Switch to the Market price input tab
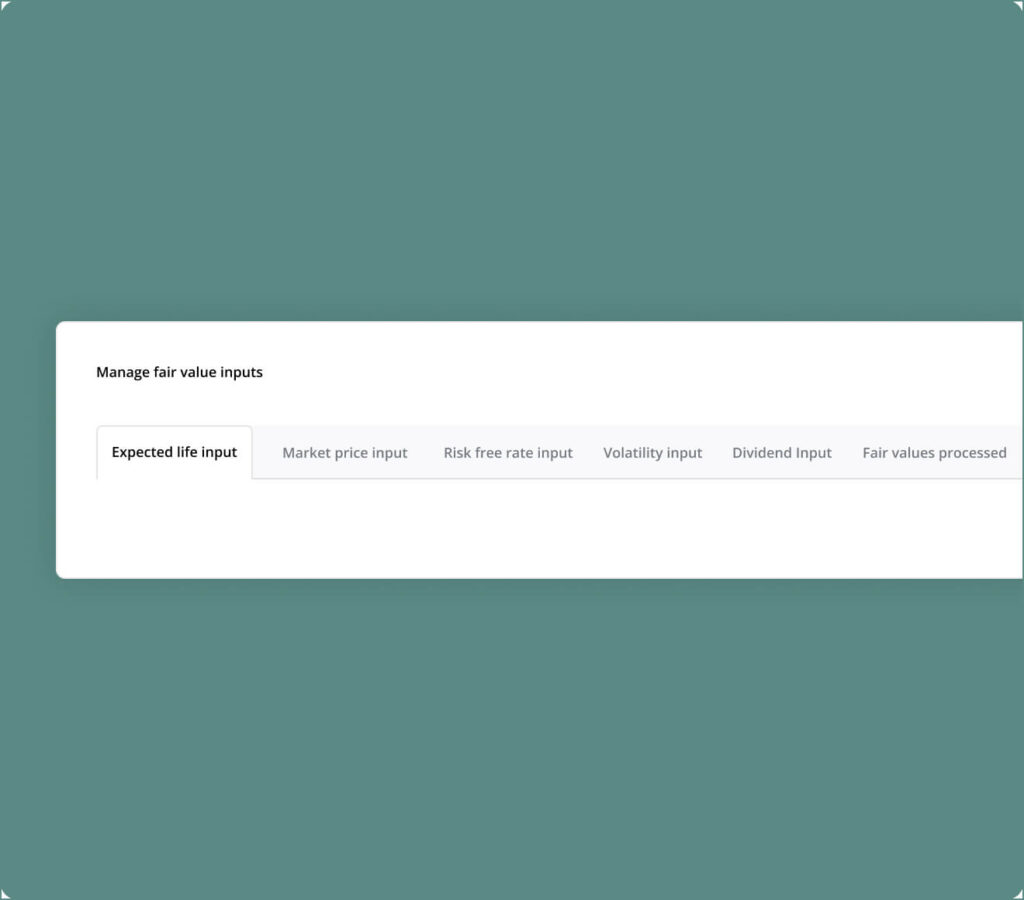Image resolution: width=1024 pixels, height=900 pixels. 345,452
